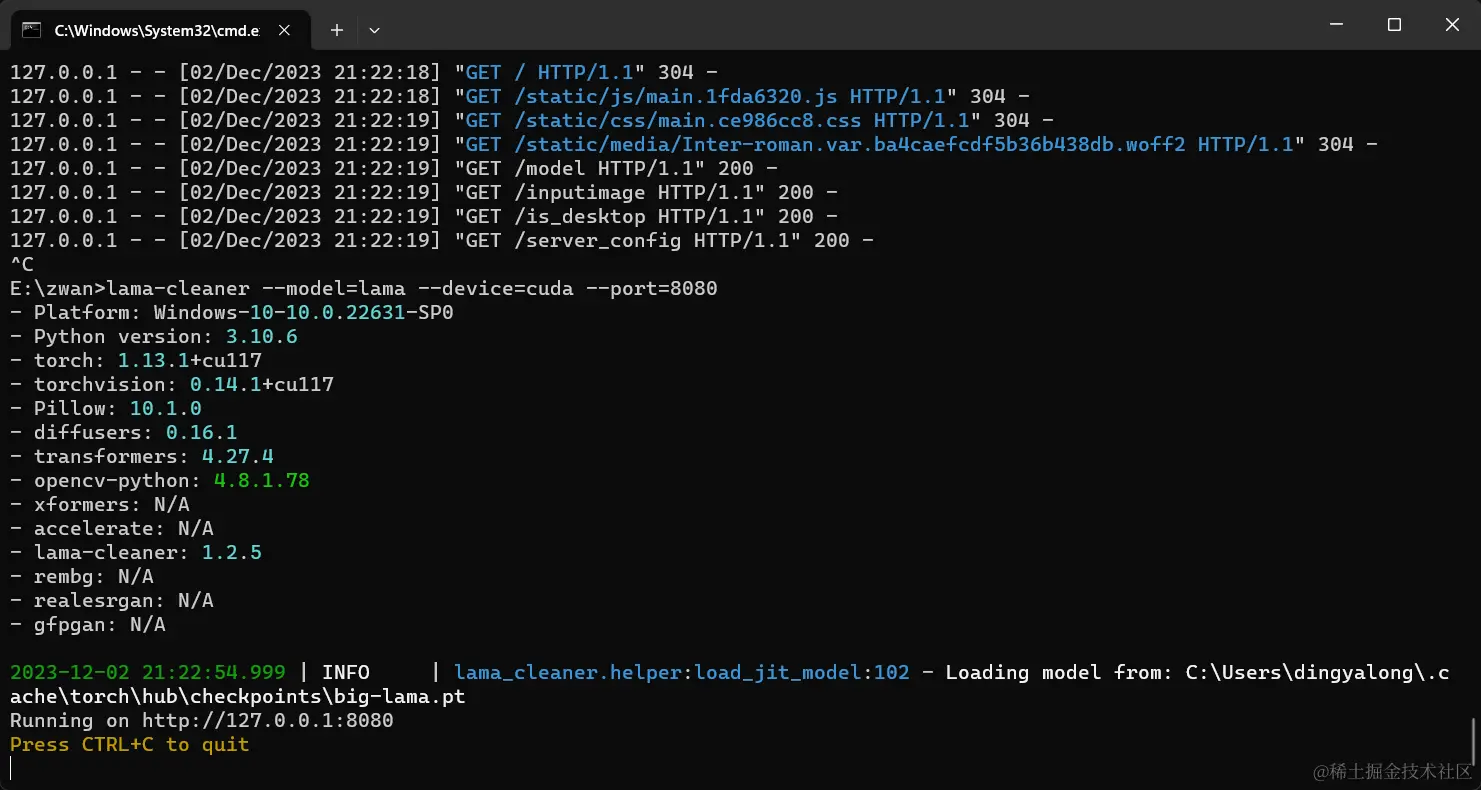Click the lama_cleaner.helper:load_jit_model:102 text
This screenshot has height=790, width=1481.
pos(680,672)
